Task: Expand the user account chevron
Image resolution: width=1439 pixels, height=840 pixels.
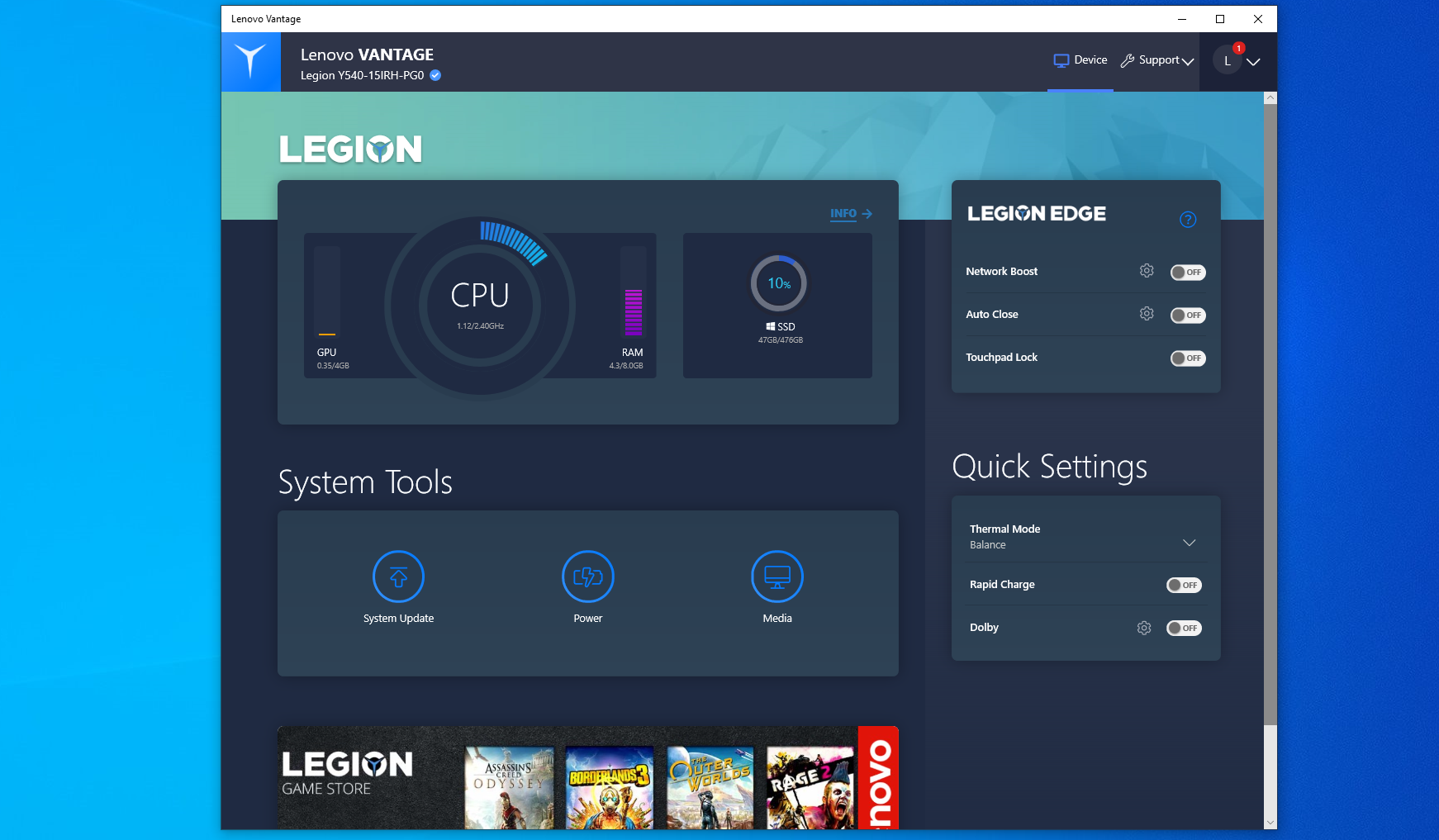Action: pos(1253,62)
